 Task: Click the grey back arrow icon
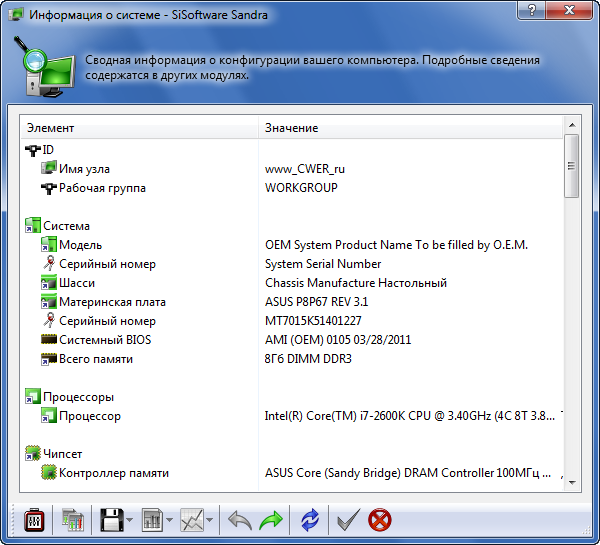[240, 520]
